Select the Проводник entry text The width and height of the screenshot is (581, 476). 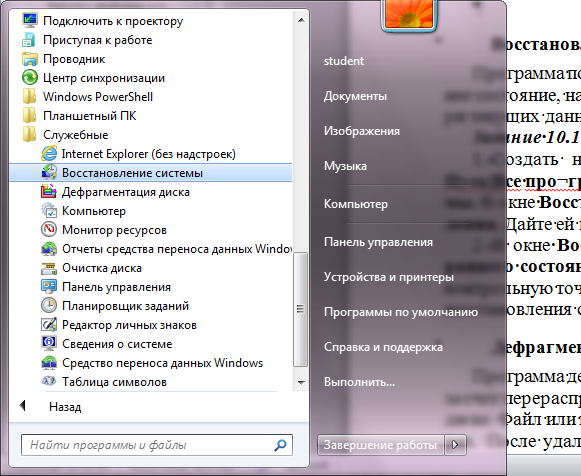pyautogui.click(x=74, y=59)
